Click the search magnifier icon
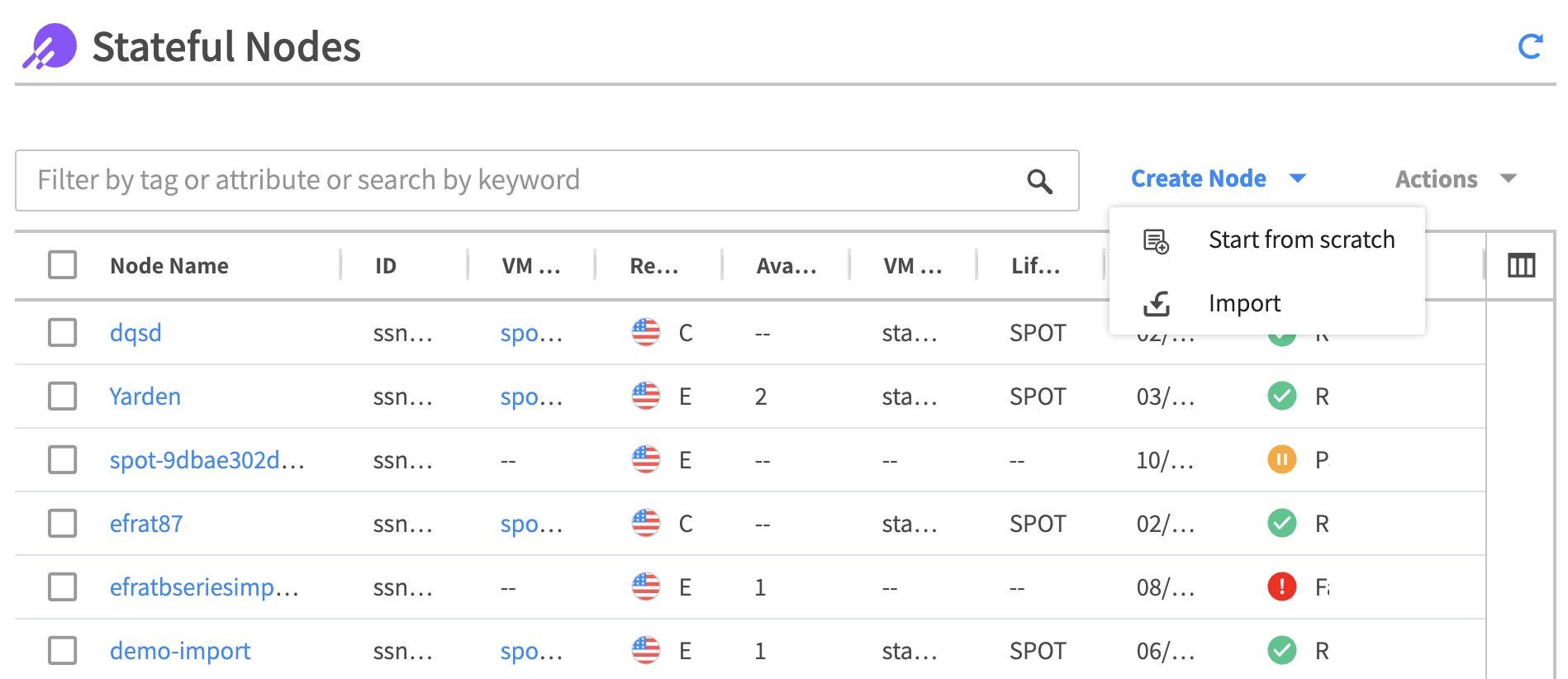This screenshot has height=679, width=1568. [x=1039, y=181]
